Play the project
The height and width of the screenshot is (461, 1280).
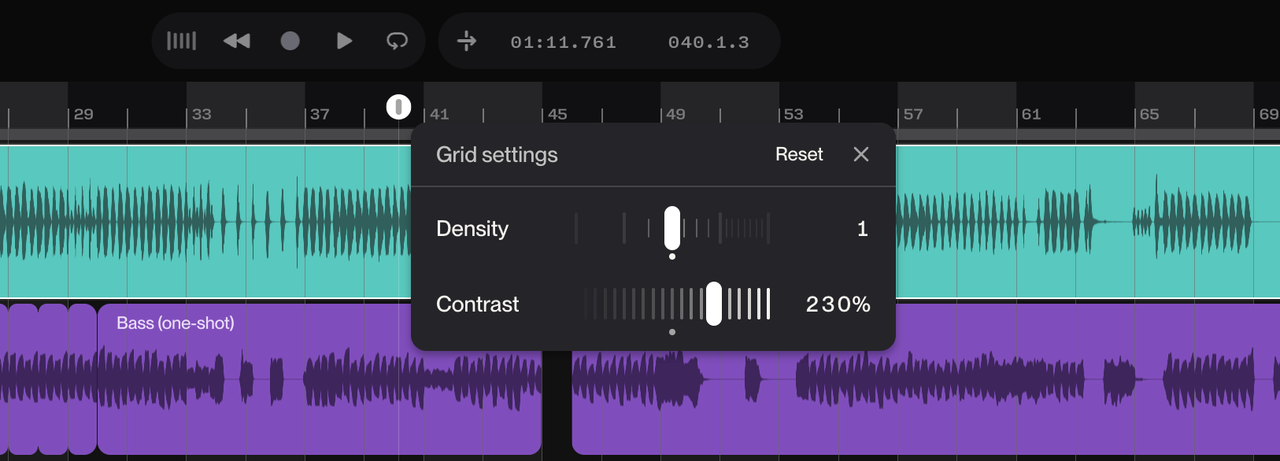344,41
